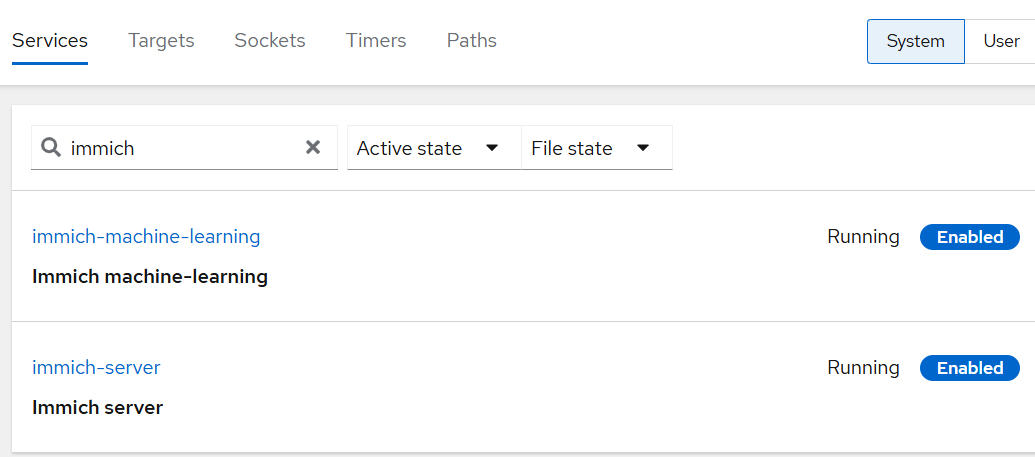Switch to the Targets tab
Screen dimensions: 1035x457
[x=161, y=41]
